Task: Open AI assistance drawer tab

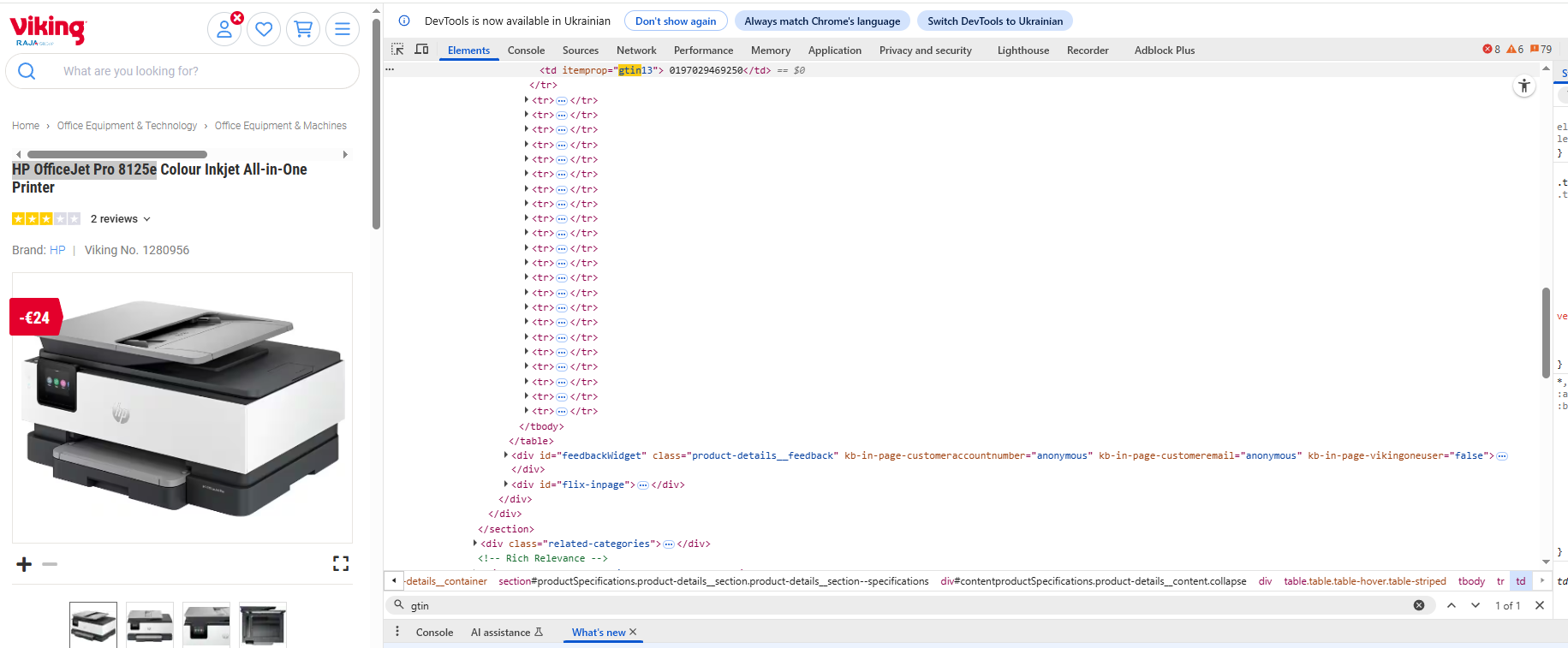Action: pyautogui.click(x=507, y=633)
